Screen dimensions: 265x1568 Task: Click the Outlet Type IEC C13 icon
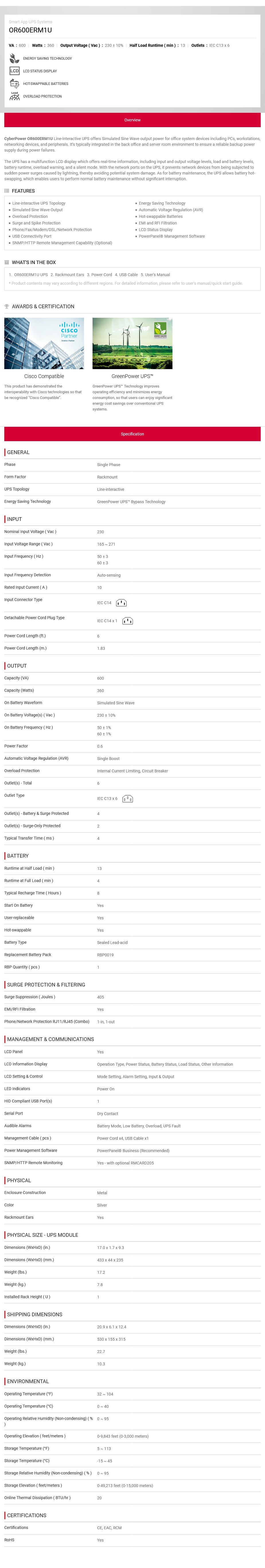click(x=128, y=798)
